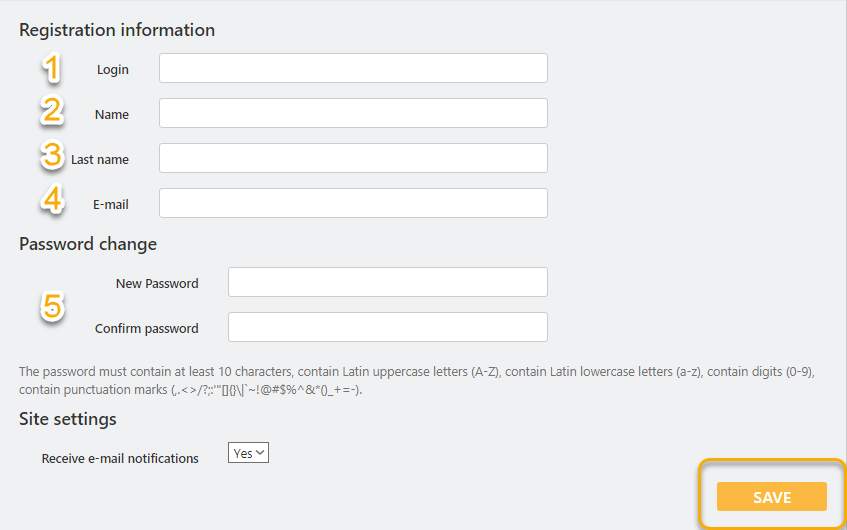
Task: Click the number 3 callout marker
Action: (52, 155)
